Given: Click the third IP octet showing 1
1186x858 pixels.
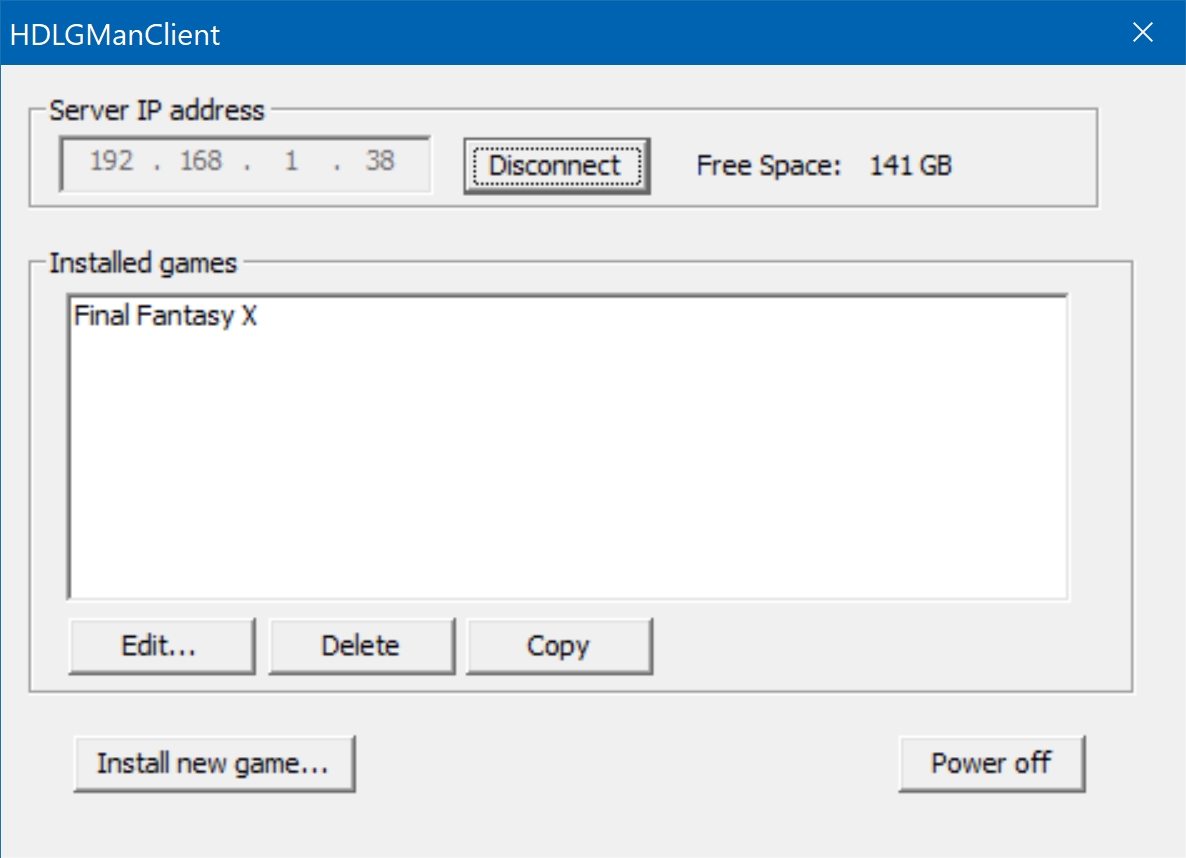Looking at the screenshot, I should point(291,161).
